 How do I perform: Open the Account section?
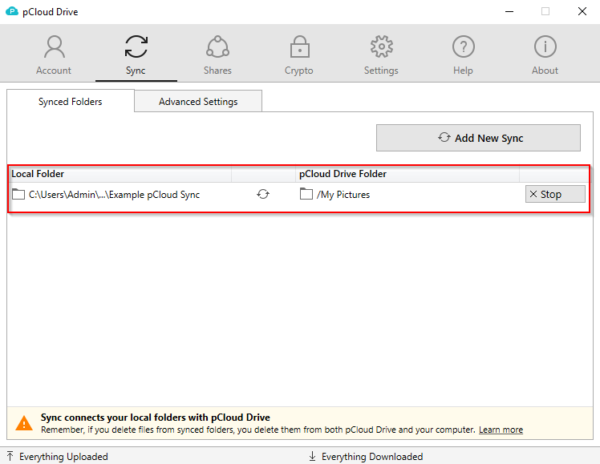pos(54,55)
